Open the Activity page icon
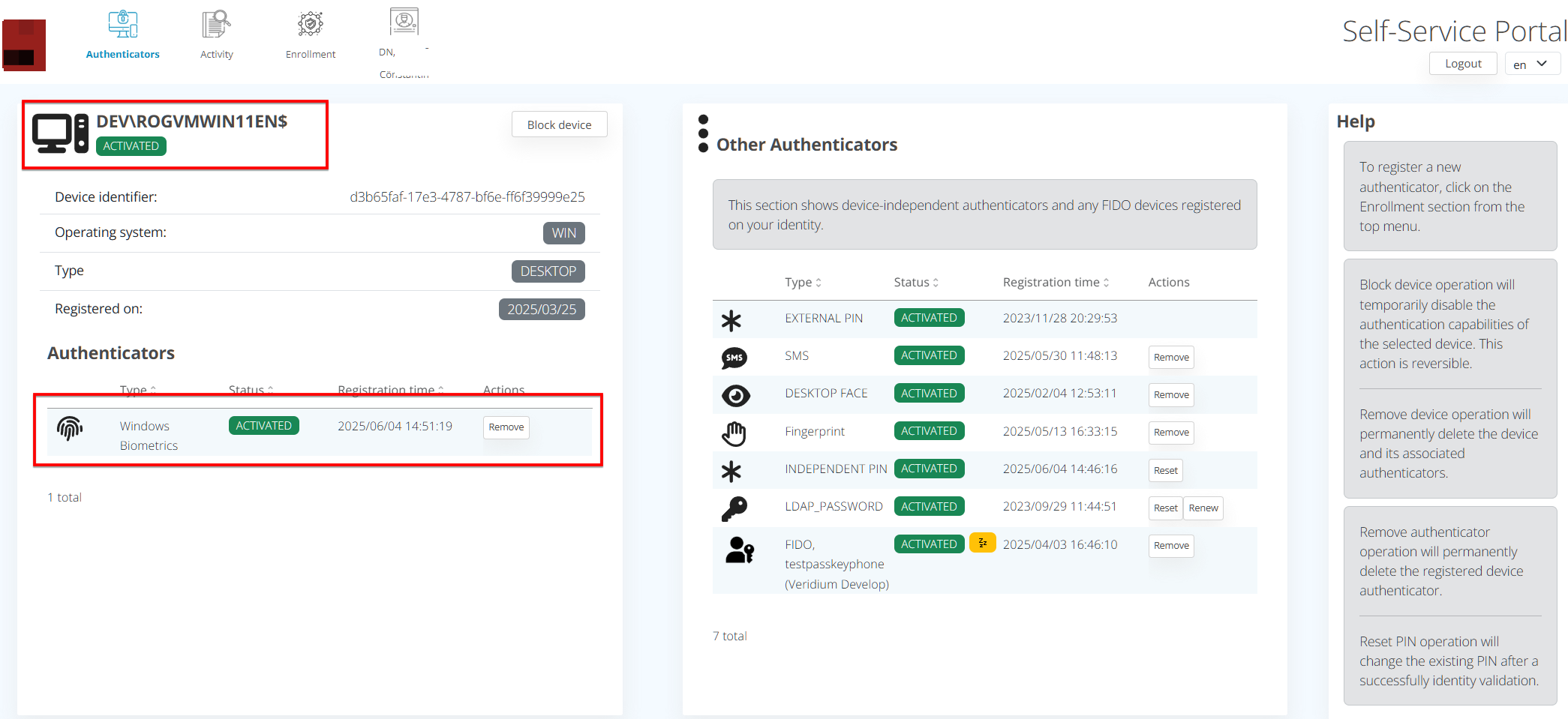This screenshot has height=719, width=1568. click(216, 24)
